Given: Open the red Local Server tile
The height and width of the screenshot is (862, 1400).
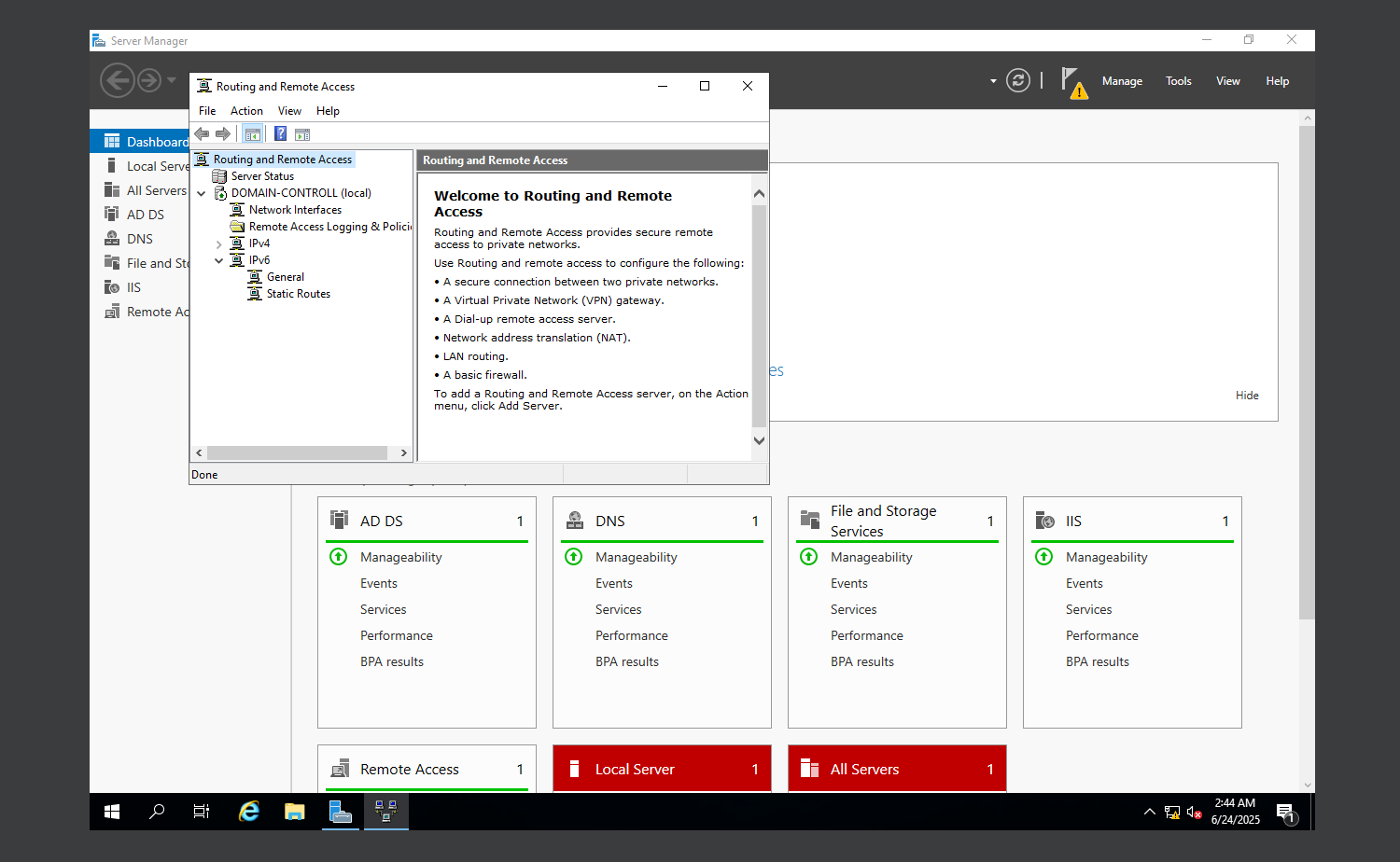Looking at the screenshot, I should pos(662,769).
